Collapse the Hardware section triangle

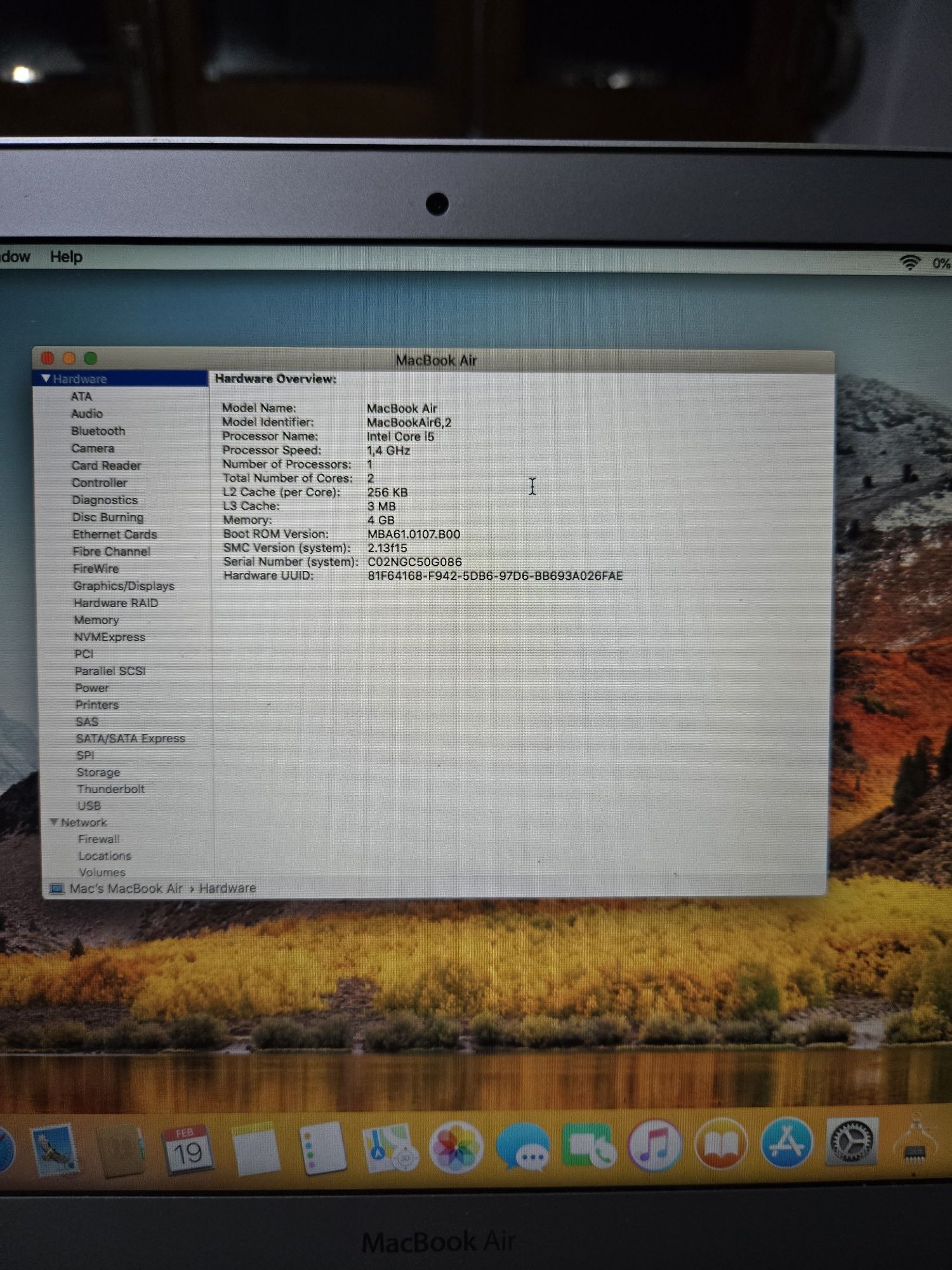(46, 378)
